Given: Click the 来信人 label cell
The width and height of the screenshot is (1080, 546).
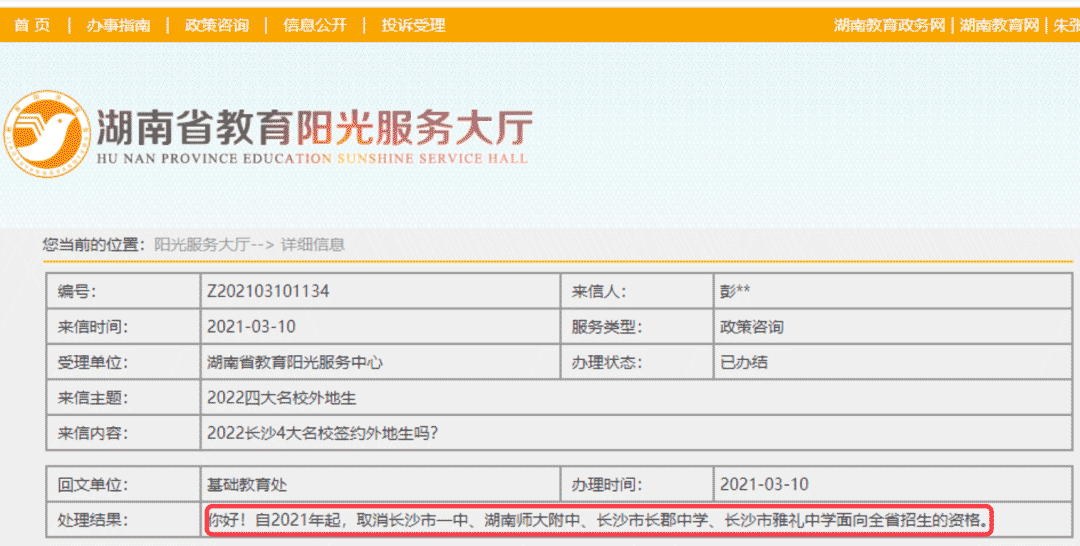Looking at the screenshot, I should [x=637, y=291].
